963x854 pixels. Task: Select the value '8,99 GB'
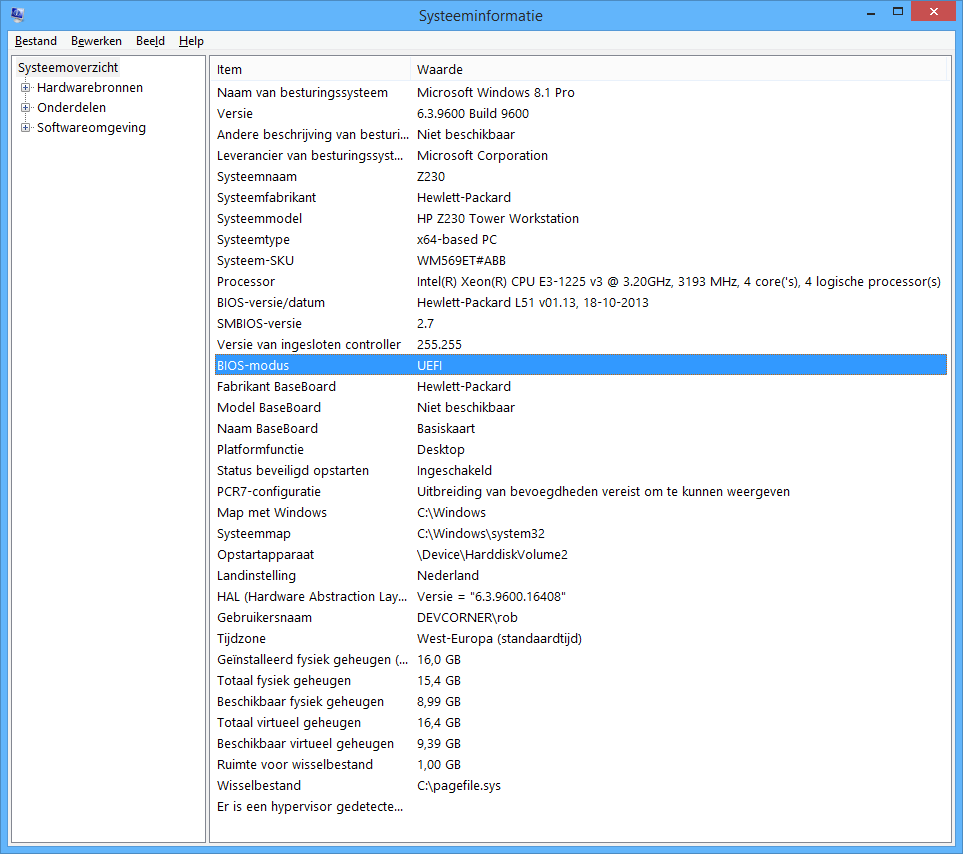pyautogui.click(x=439, y=702)
